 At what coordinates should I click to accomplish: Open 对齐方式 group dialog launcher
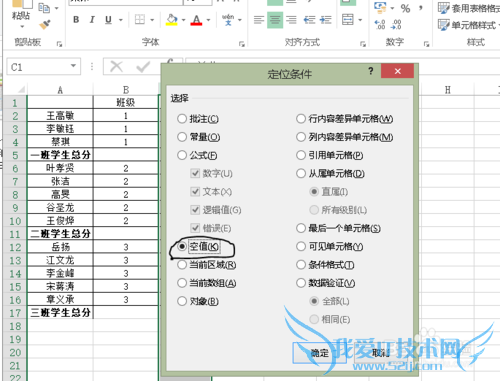coord(363,44)
